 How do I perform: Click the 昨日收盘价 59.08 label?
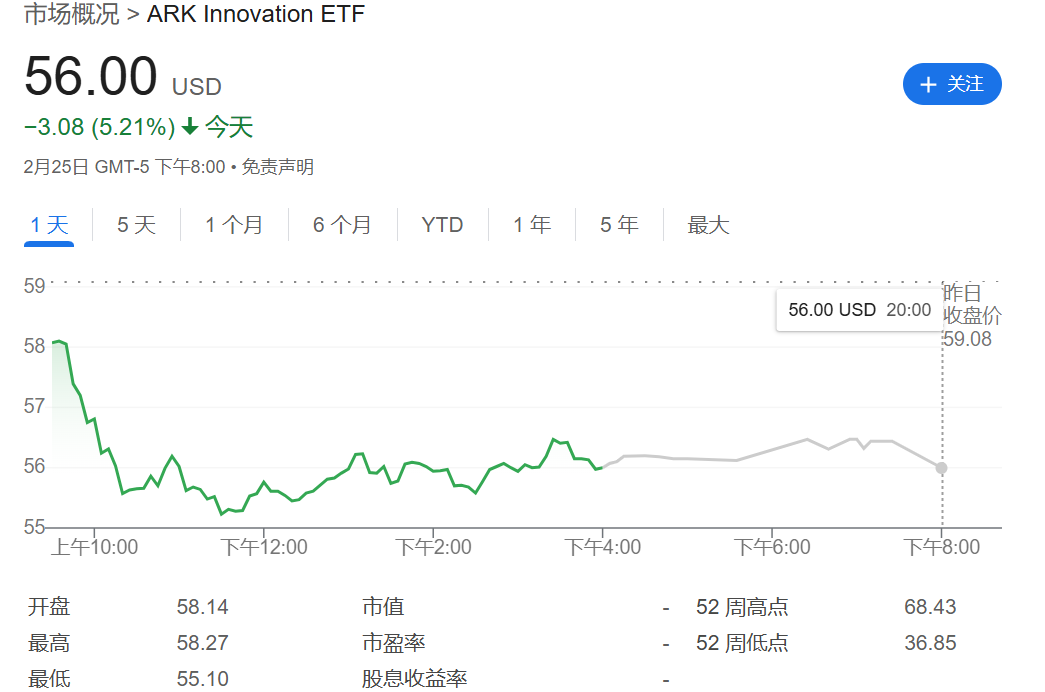[972, 315]
